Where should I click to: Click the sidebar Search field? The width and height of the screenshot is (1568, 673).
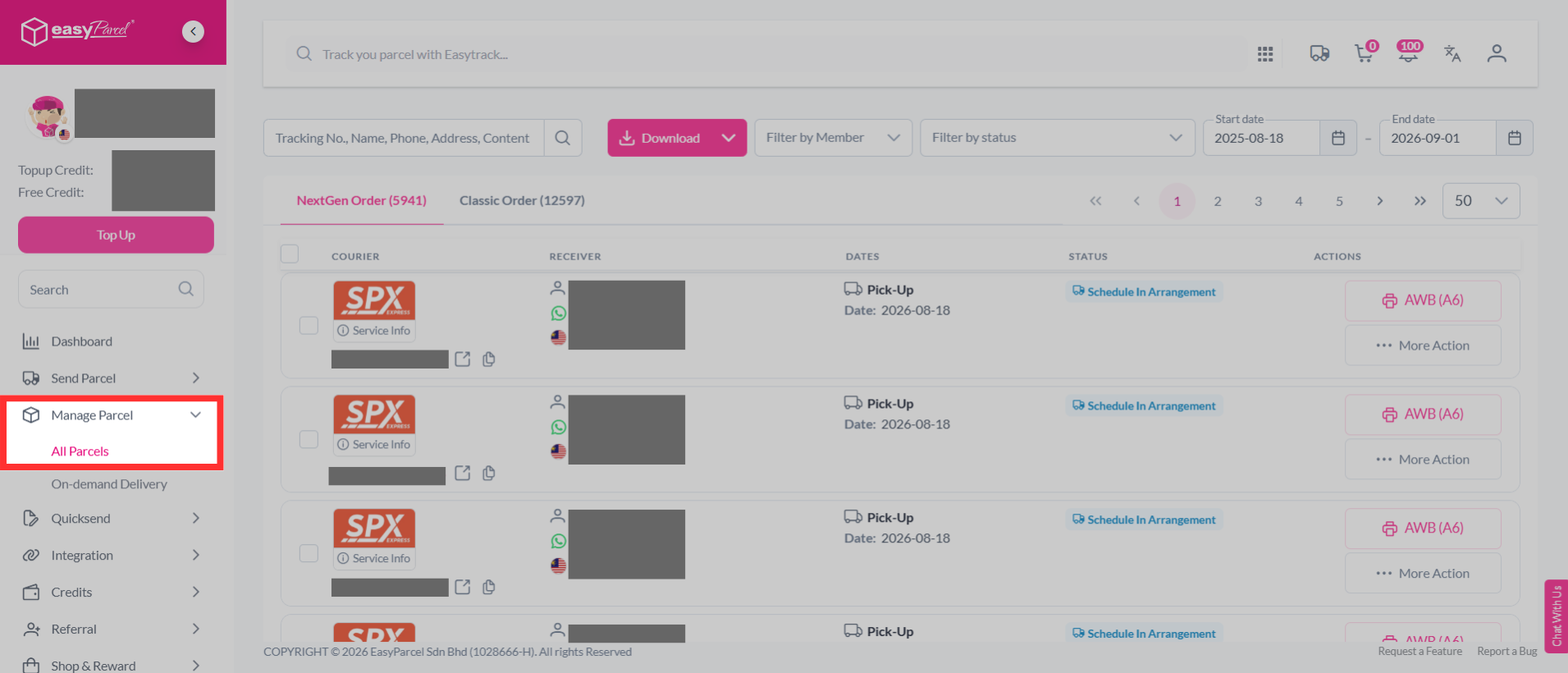pos(111,289)
